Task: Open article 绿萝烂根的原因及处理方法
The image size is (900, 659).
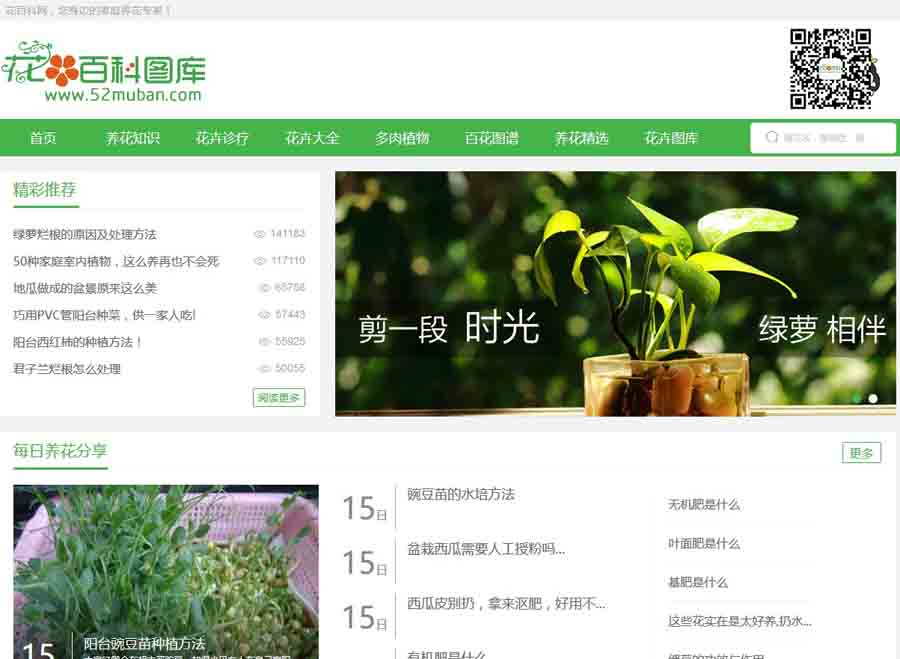Action: [x=85, y=234]
